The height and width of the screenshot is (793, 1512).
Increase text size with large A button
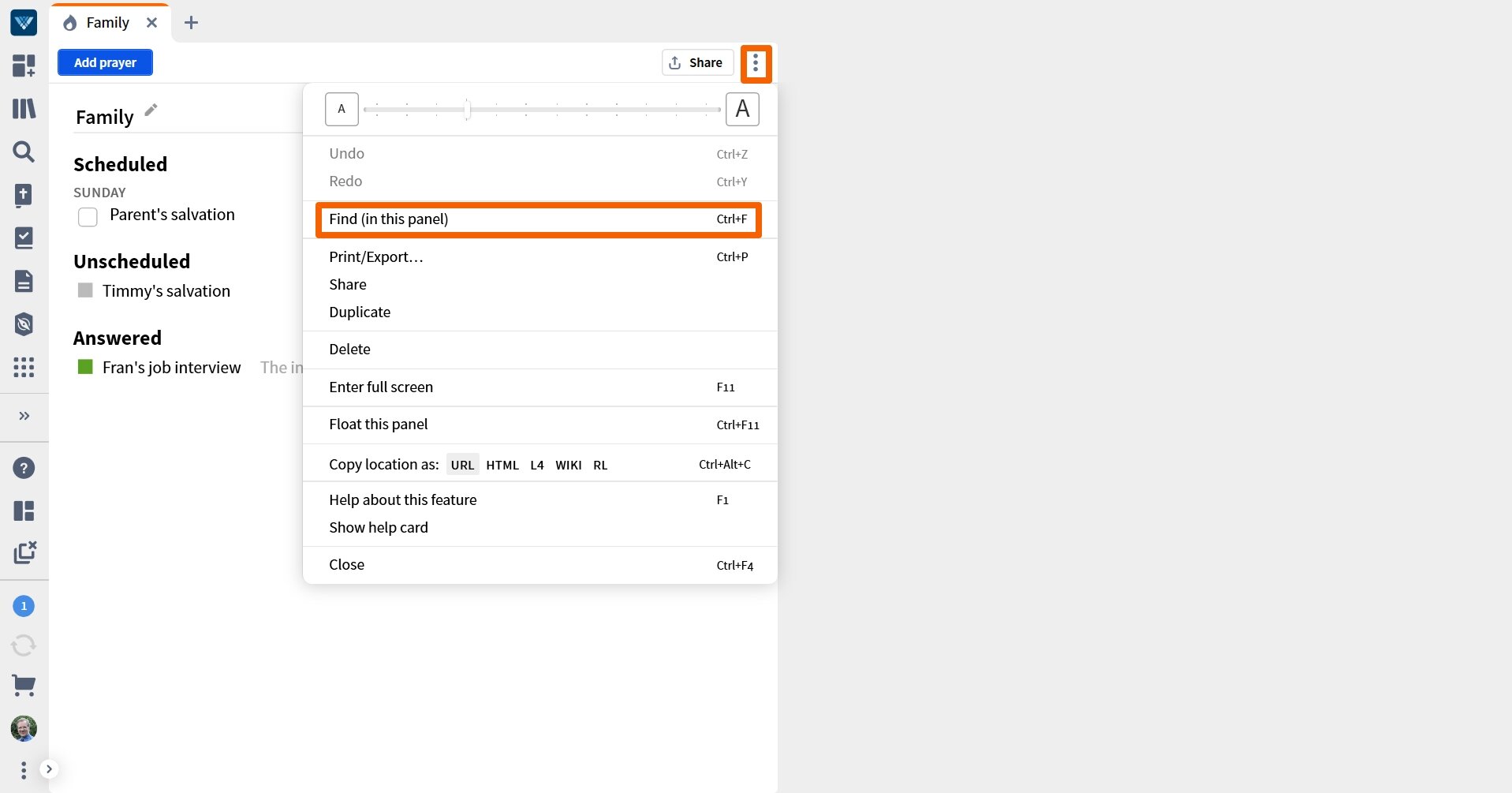[742, 109]
